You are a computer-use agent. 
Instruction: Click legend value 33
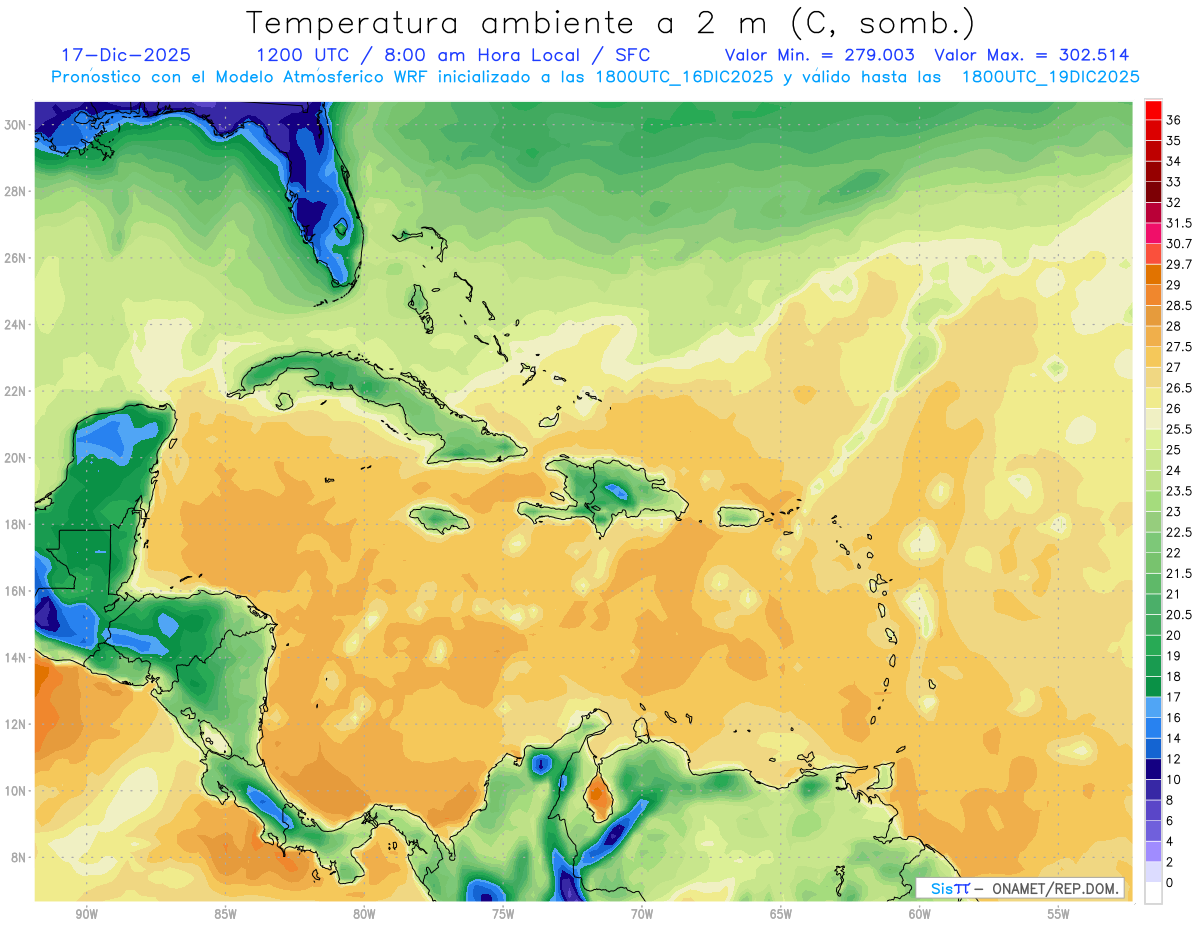coord(1174,182)
